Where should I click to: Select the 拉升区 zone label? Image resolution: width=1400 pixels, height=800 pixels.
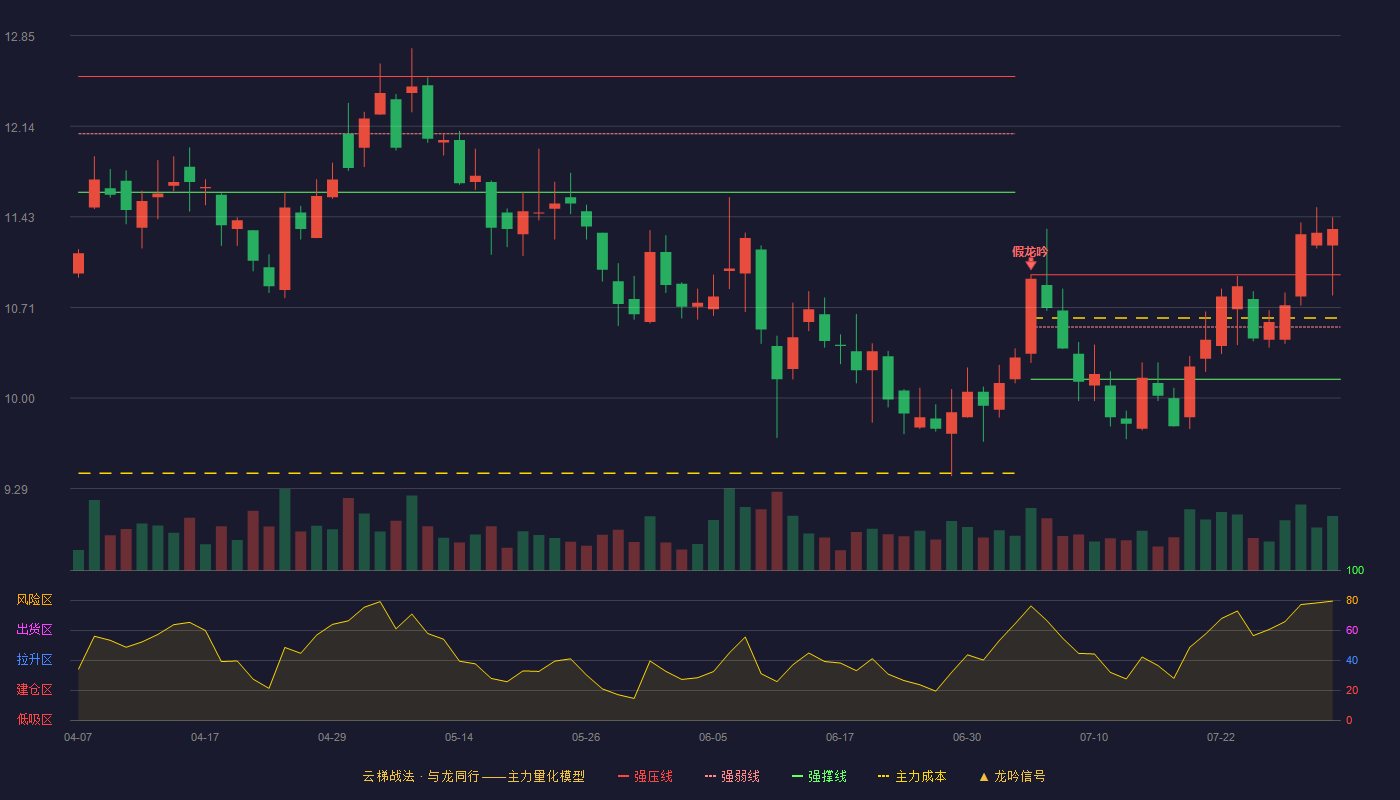pos(35,660)
